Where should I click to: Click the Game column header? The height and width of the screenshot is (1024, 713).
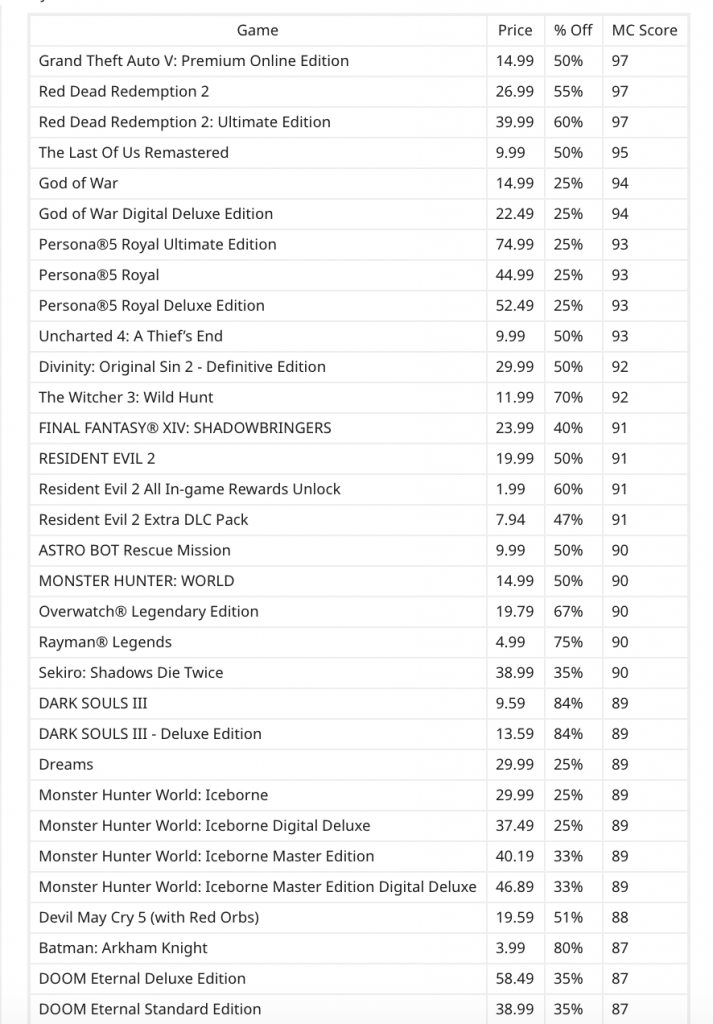point(257,30)
